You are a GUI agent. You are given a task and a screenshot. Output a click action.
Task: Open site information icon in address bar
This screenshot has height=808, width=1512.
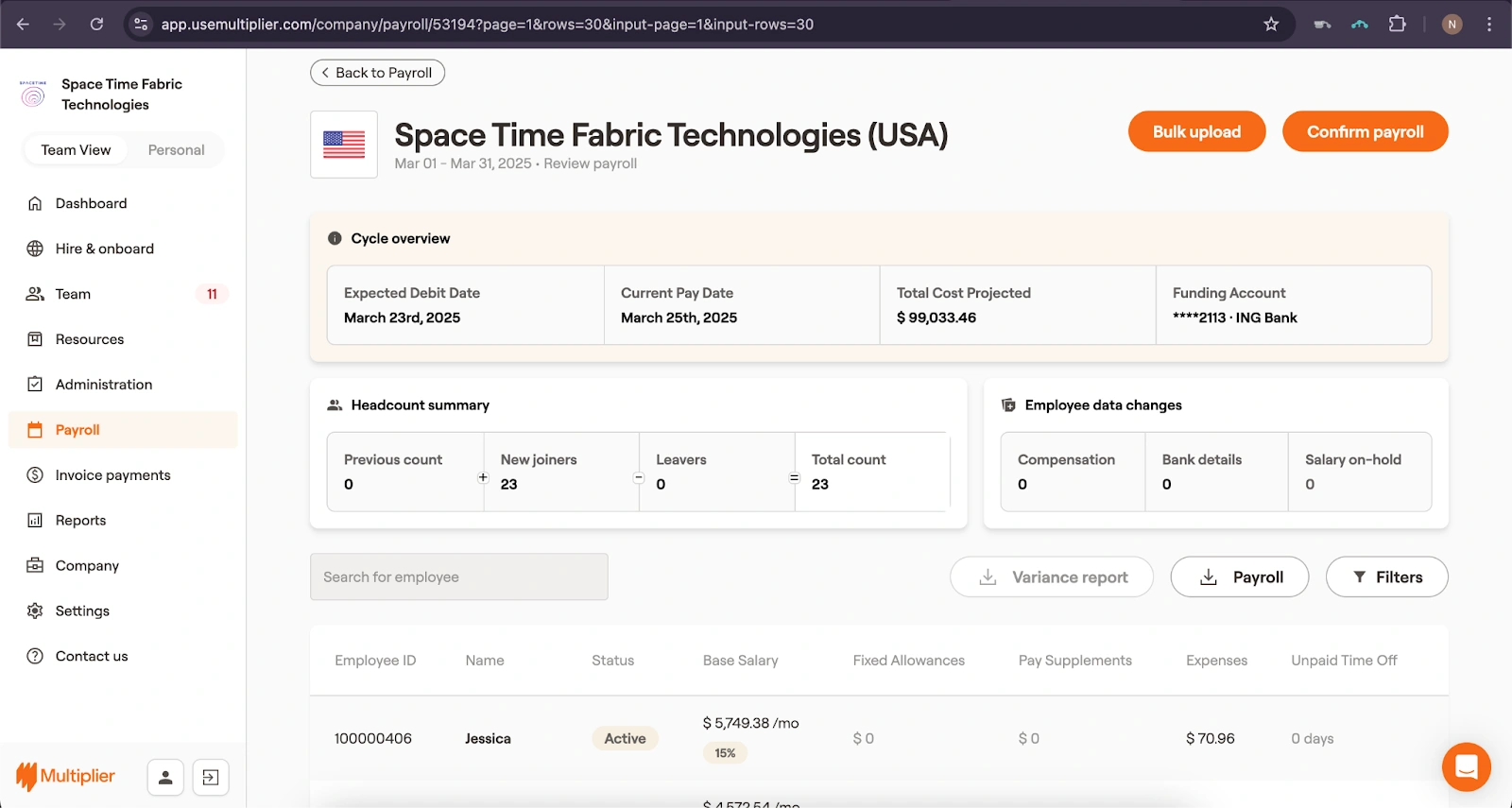tap(141, 25)
